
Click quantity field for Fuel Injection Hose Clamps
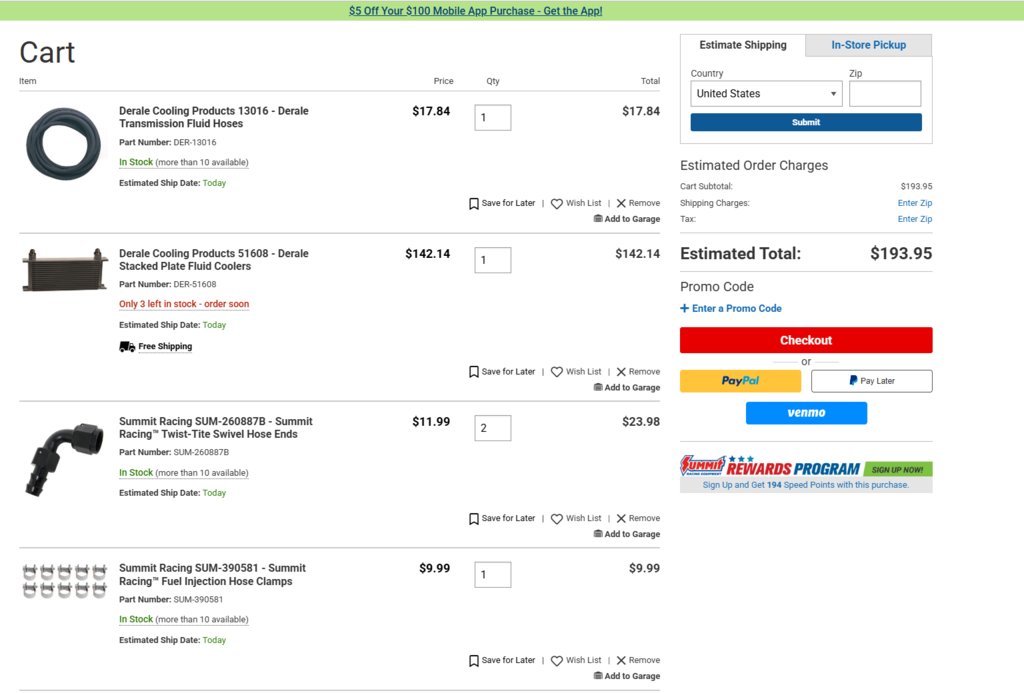[x=492, y=575]
